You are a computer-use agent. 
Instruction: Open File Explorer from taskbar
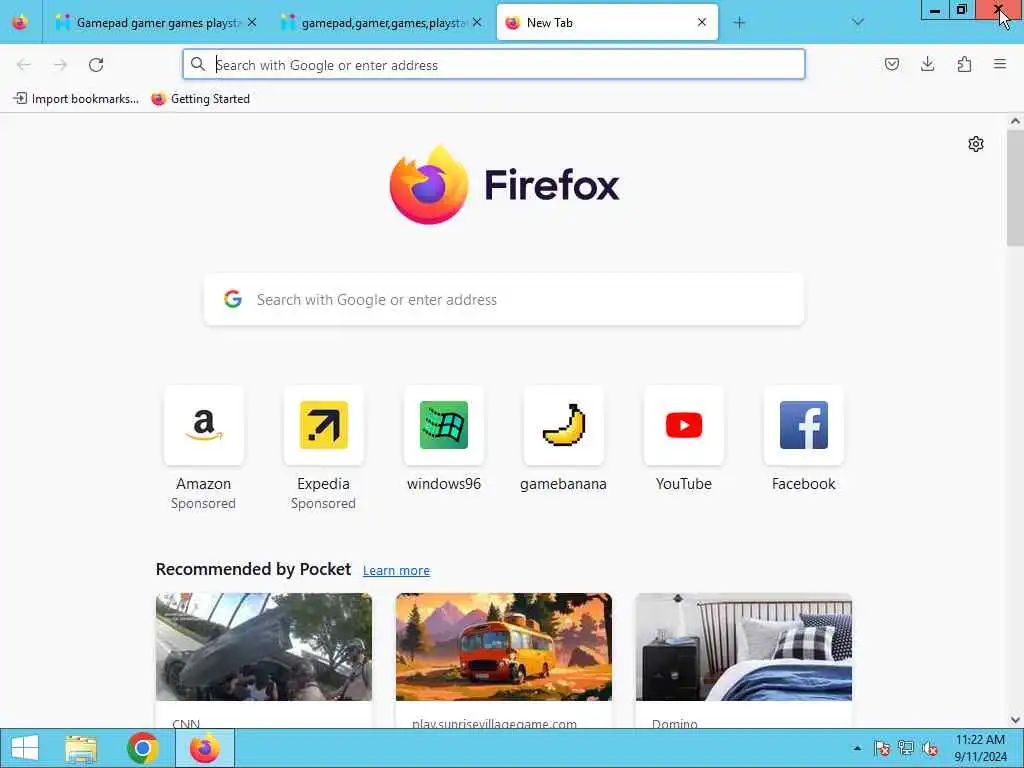[x=82, y=748]
